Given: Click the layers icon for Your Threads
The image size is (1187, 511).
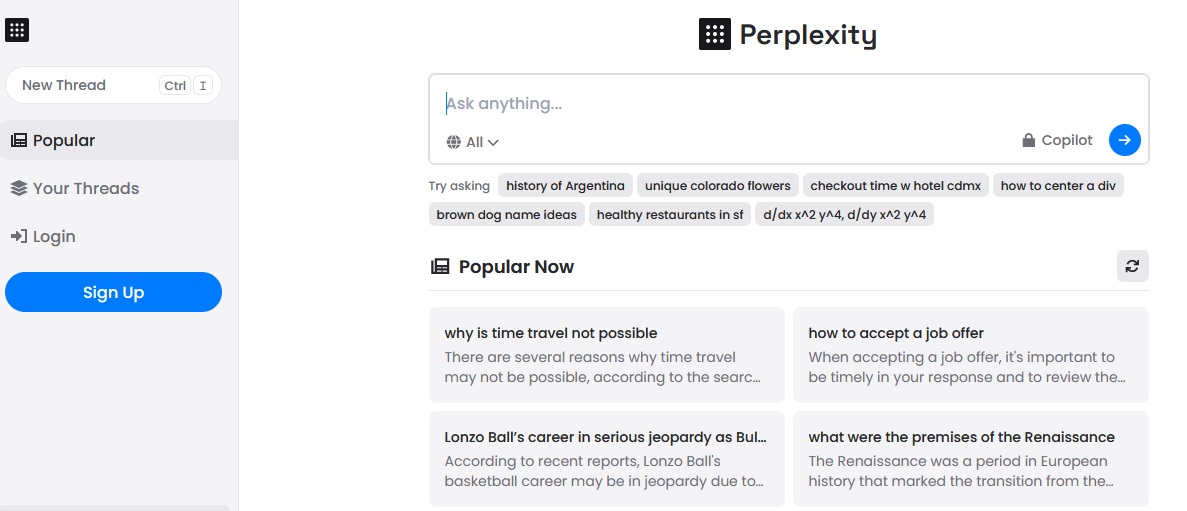Looking at the screenshot, I should coord(19,188).
